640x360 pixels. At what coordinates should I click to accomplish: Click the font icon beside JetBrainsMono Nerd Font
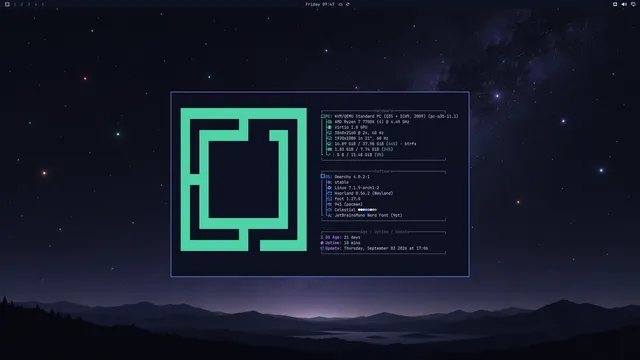330,215
